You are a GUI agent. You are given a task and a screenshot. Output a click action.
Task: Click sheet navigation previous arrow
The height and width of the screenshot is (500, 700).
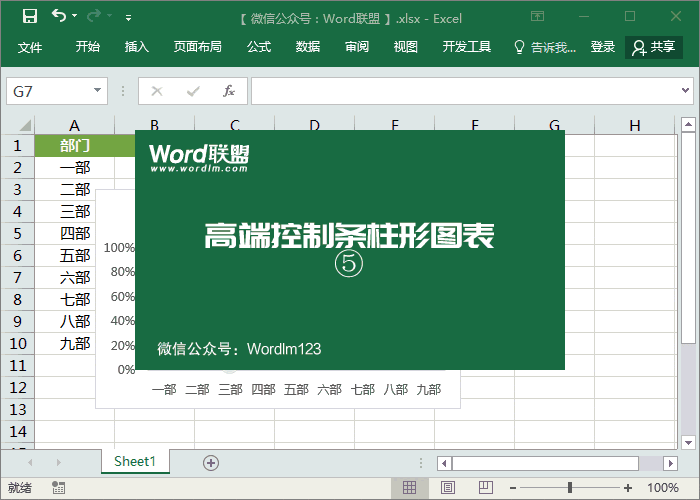tap(30, 462)
